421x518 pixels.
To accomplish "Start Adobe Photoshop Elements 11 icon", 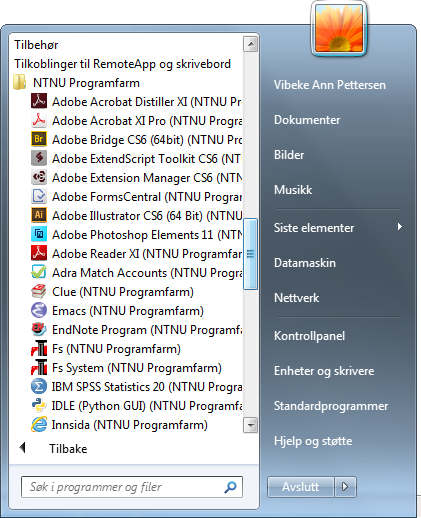I will click(39, 234).
